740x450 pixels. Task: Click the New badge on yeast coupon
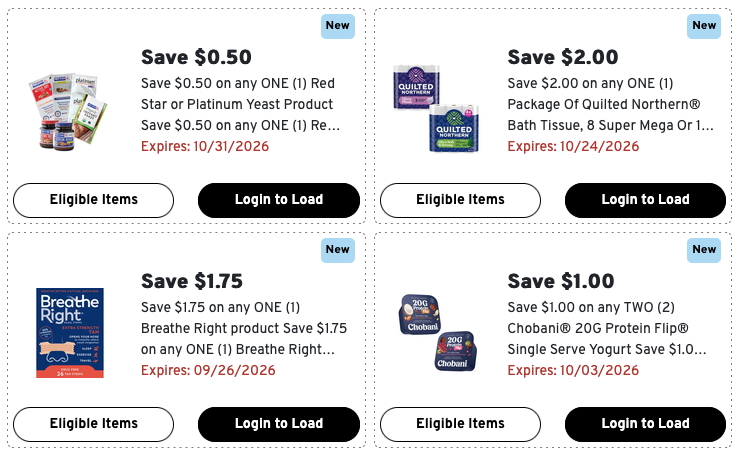[337, 26]
